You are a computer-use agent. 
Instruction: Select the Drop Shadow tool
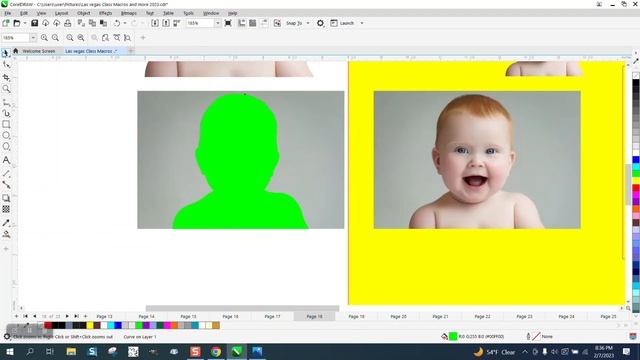pos(6,198)
